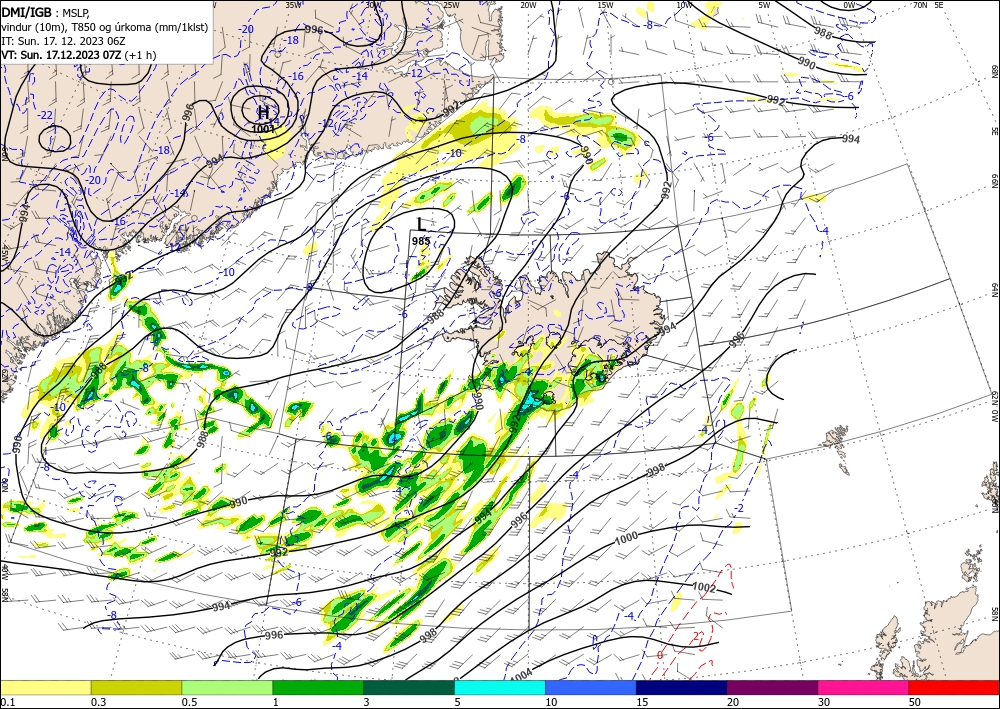Click the 35W longitude label
This screenshot has height=709, width=1000.
pos(293,5)
